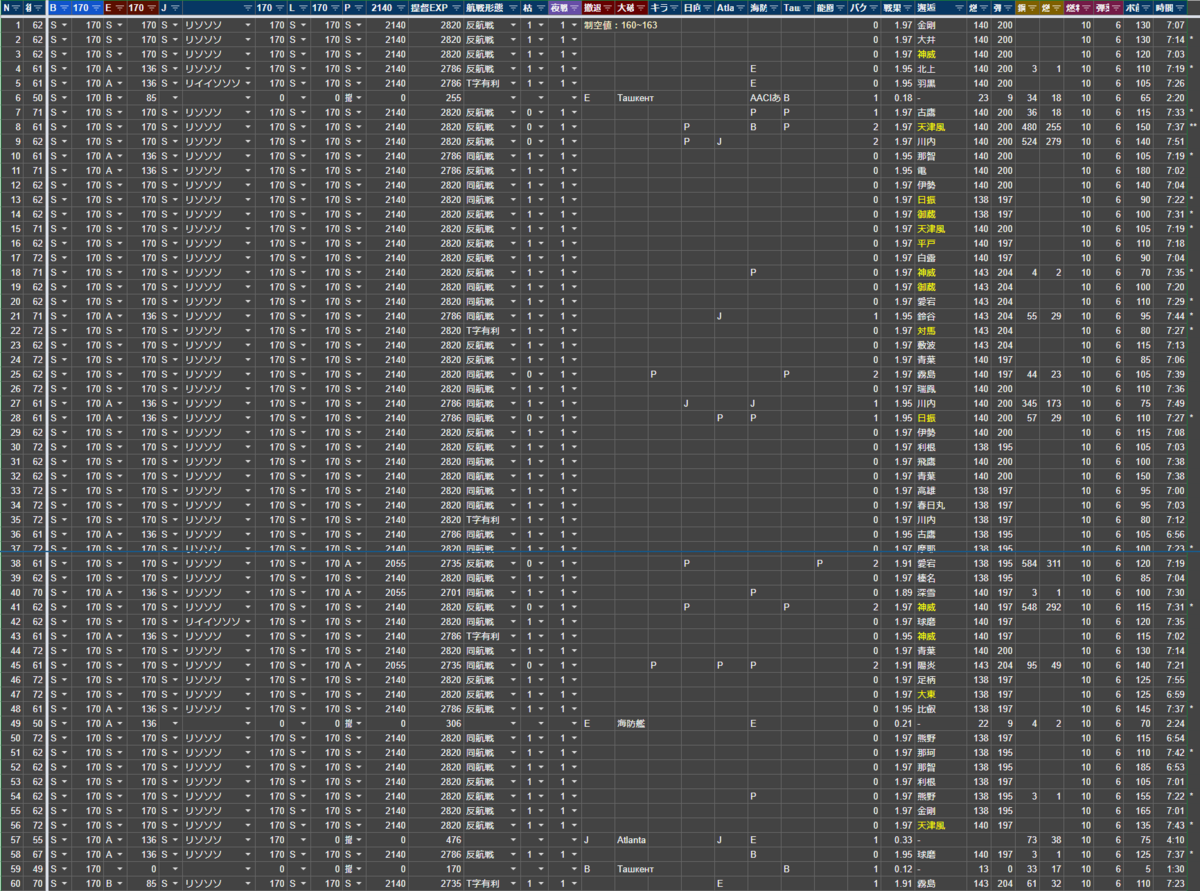Open the filter icon on the 枯 header
This screenshot has width=1200, height=891.
541,7
